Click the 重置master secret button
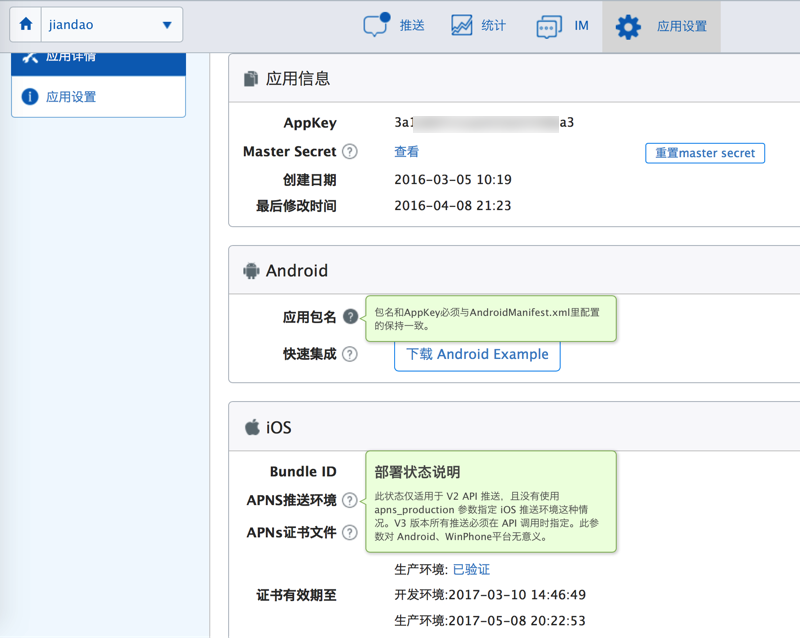Screen dimensions: 800x639 click(x=705, y=153)
